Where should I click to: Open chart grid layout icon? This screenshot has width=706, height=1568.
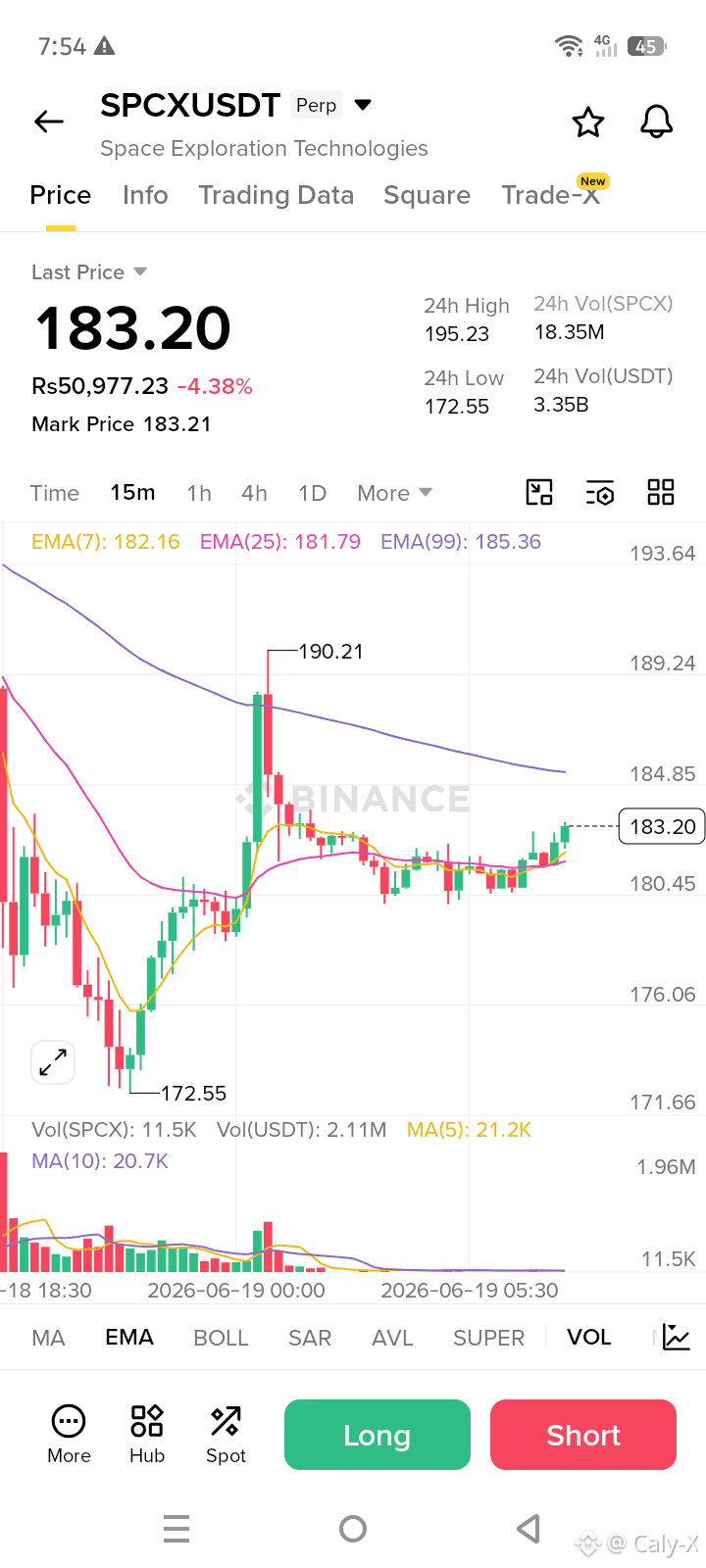(x=661, y=492)
